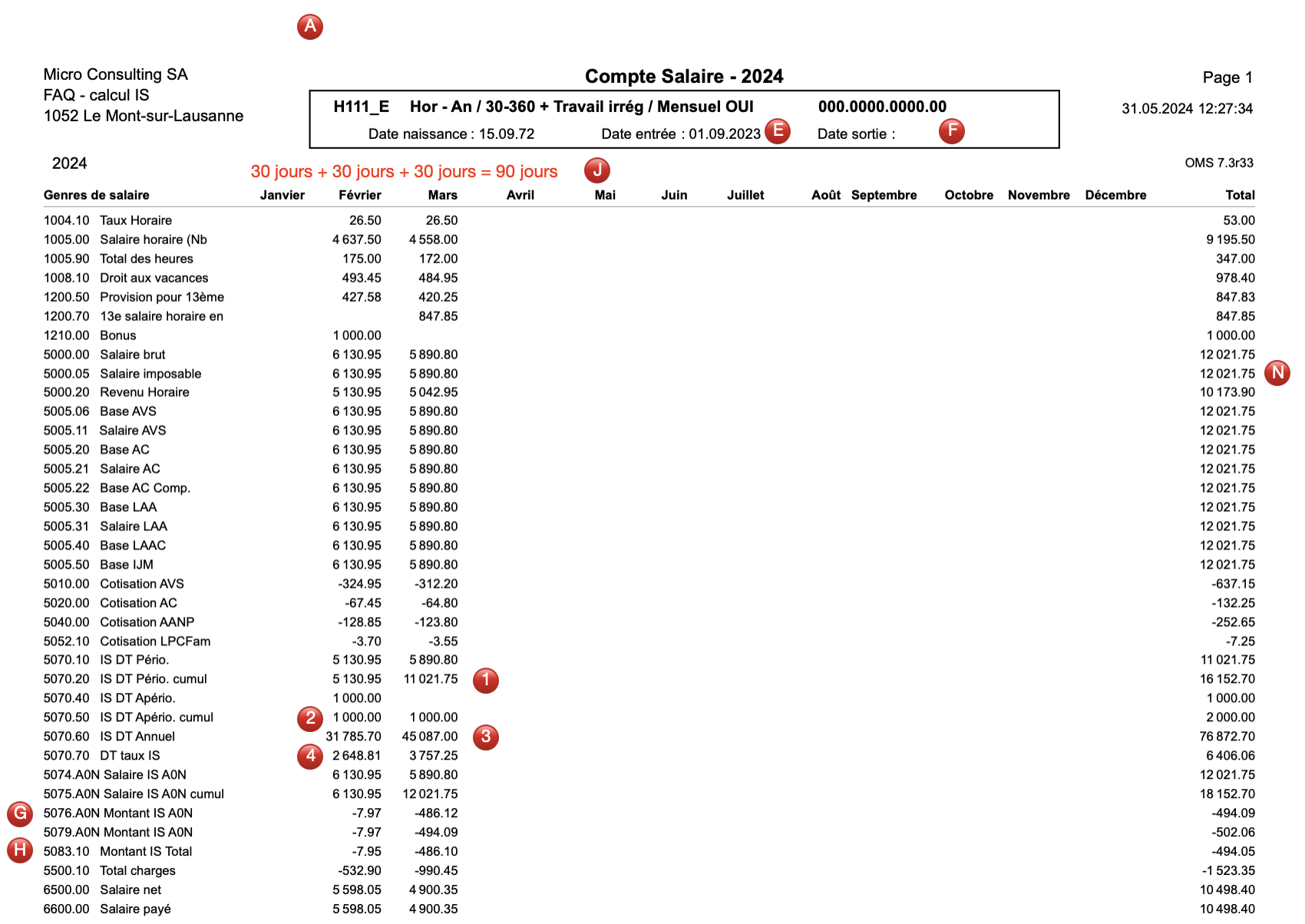The width and height of the screenshot is (1305, 924).
Task: Click the "Février" column header
Action: 360,195
